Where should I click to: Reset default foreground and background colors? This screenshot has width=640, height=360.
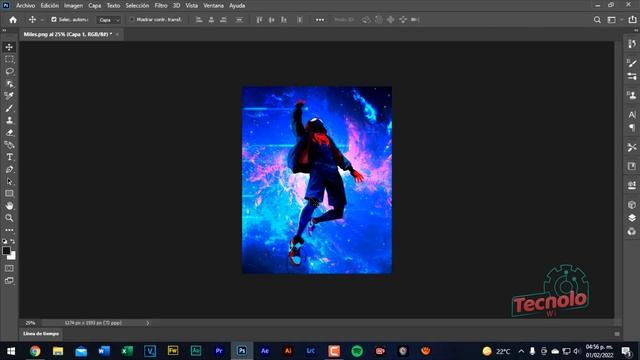[x=4, y=241]
